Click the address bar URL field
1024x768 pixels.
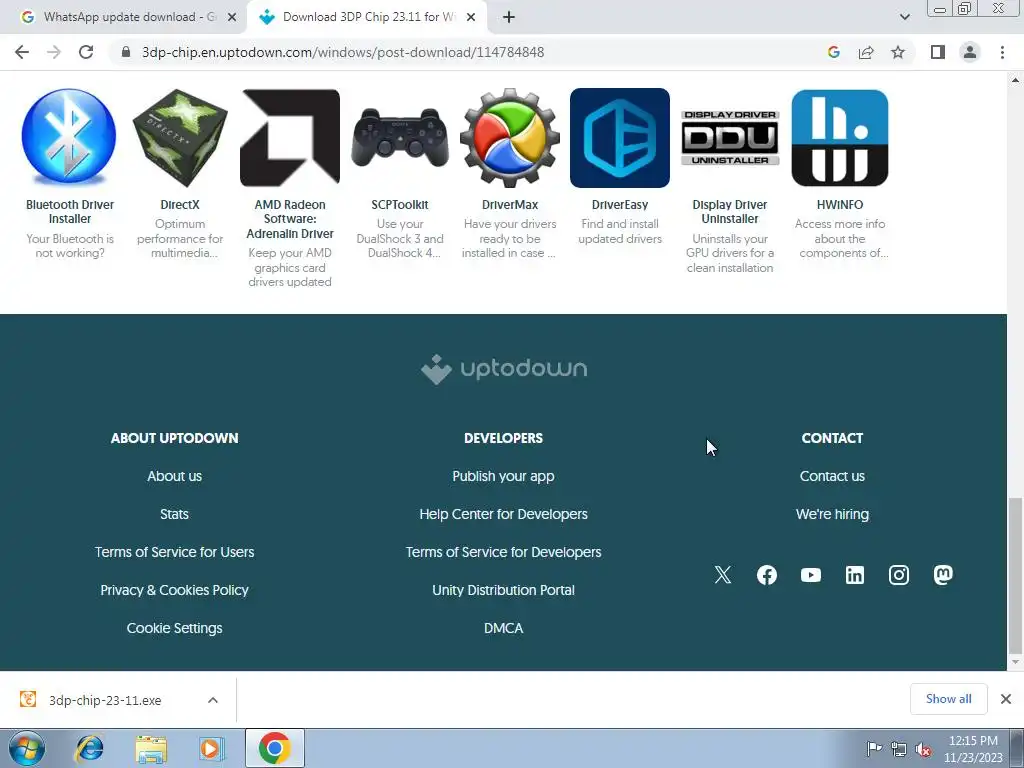click(342, 52)
